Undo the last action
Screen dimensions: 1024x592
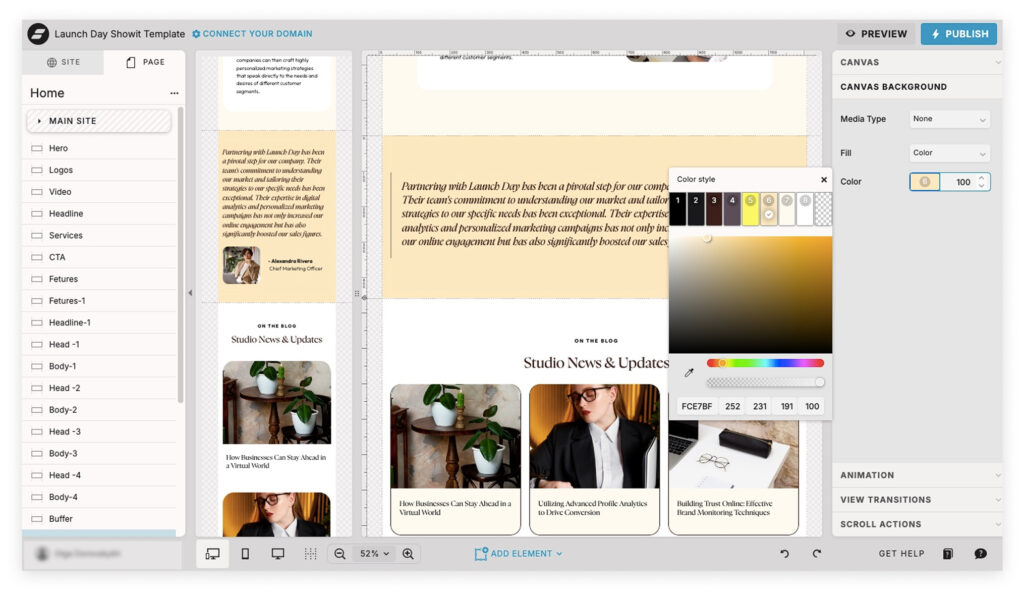[x=784, y=553]
